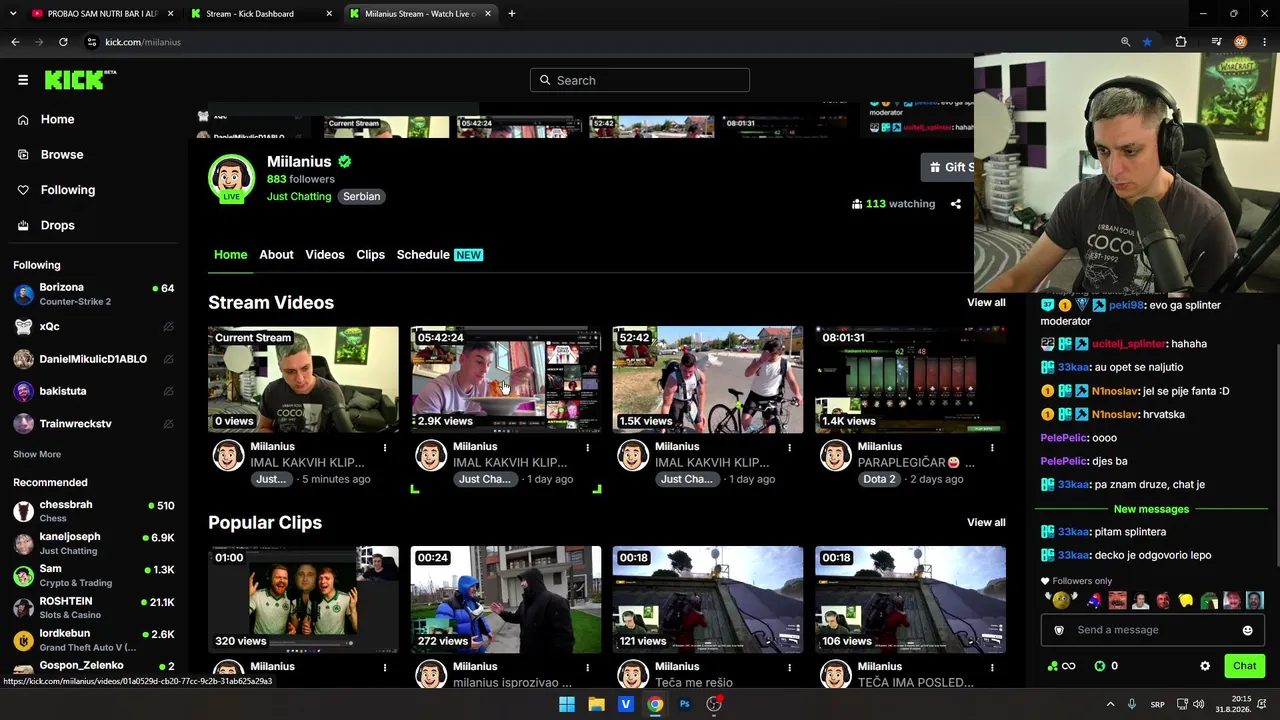Open a new browser tab
Image resolution: width=1280 pixels, height=720 pixels.
point(512,14)
